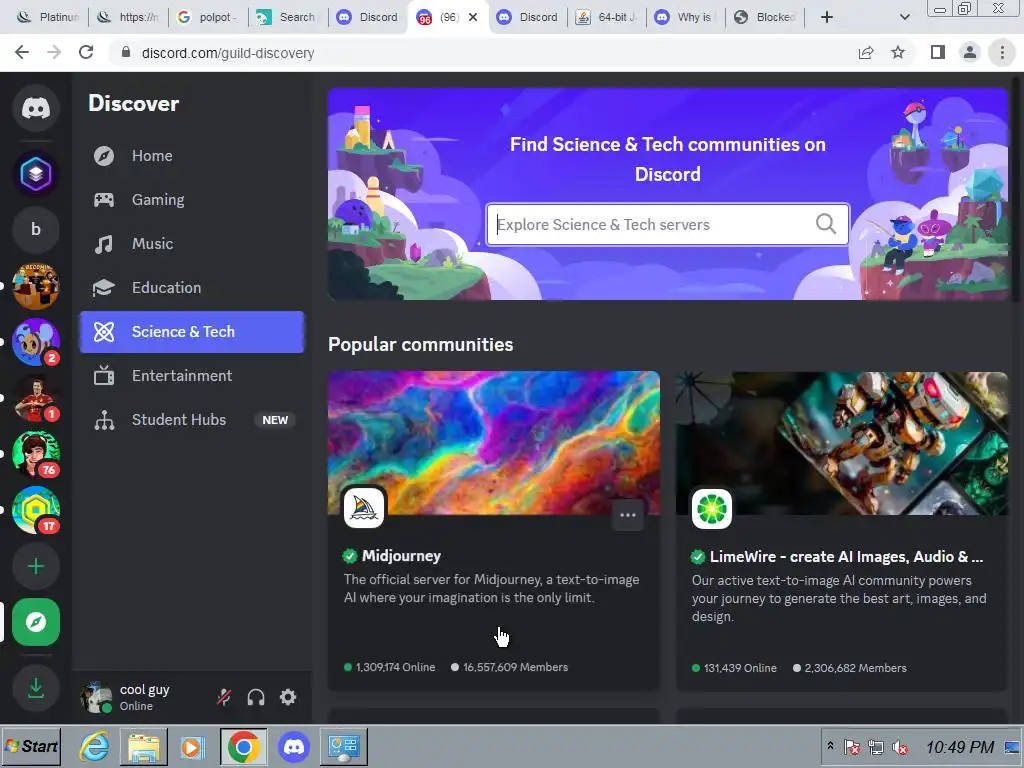Open the Windows Start menu
The height and width of the screenshot is (768, 1024).
[x=32, y=746]
